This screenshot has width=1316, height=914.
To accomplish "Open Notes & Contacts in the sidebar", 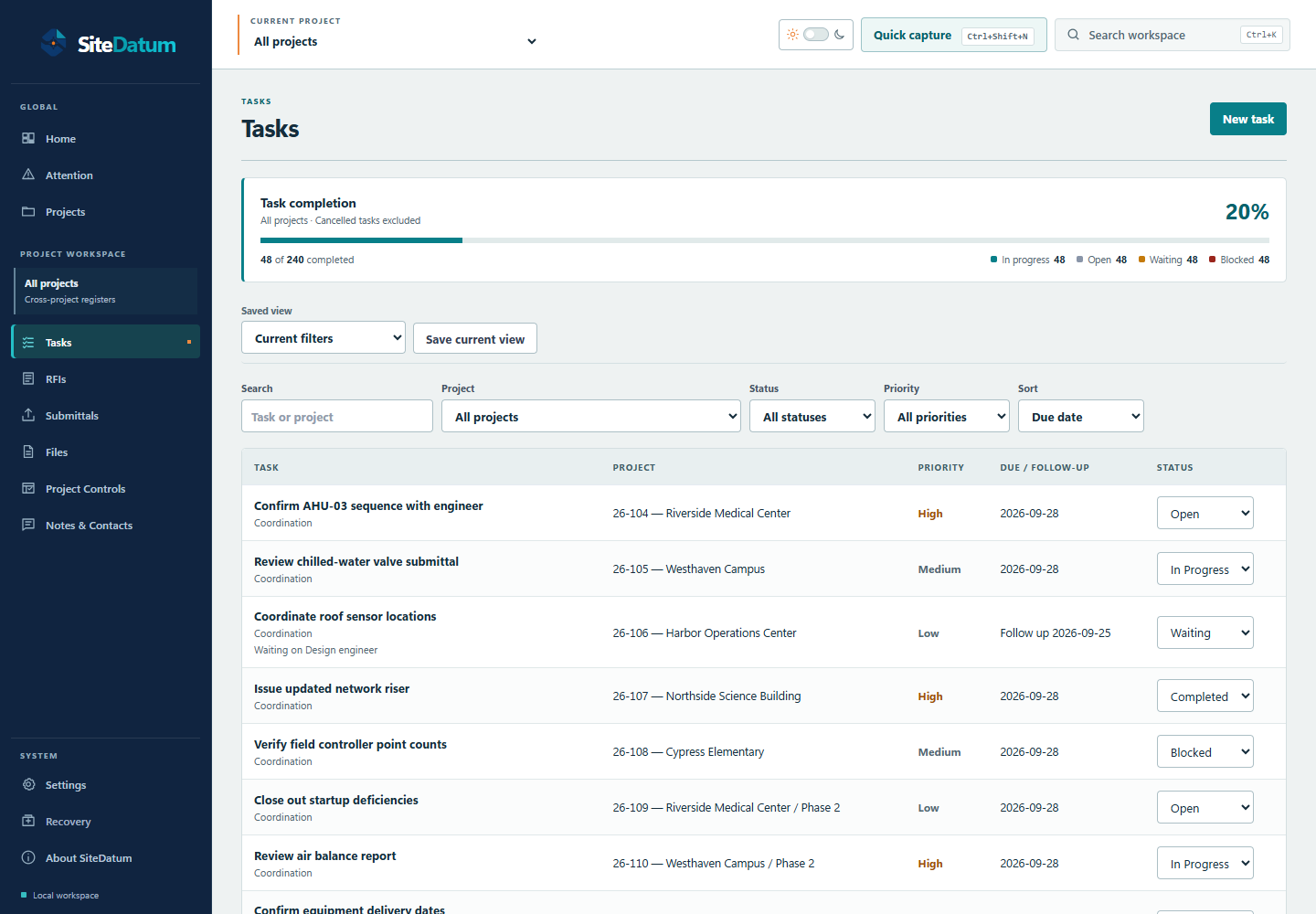I will pos(106,525).
